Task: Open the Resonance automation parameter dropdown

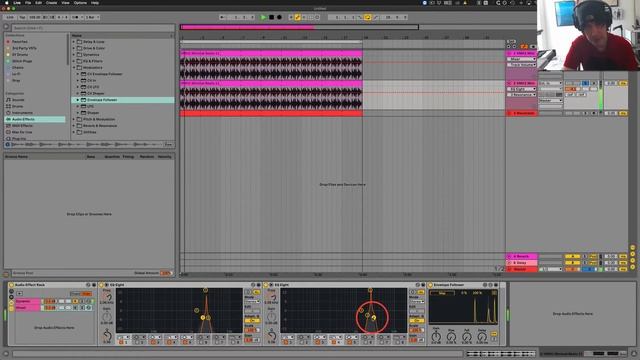Action: click(x=522, y=95)
